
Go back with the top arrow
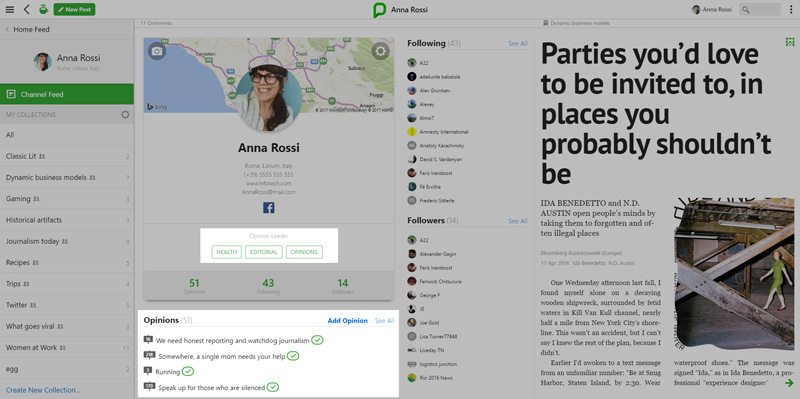click(27, 9)
